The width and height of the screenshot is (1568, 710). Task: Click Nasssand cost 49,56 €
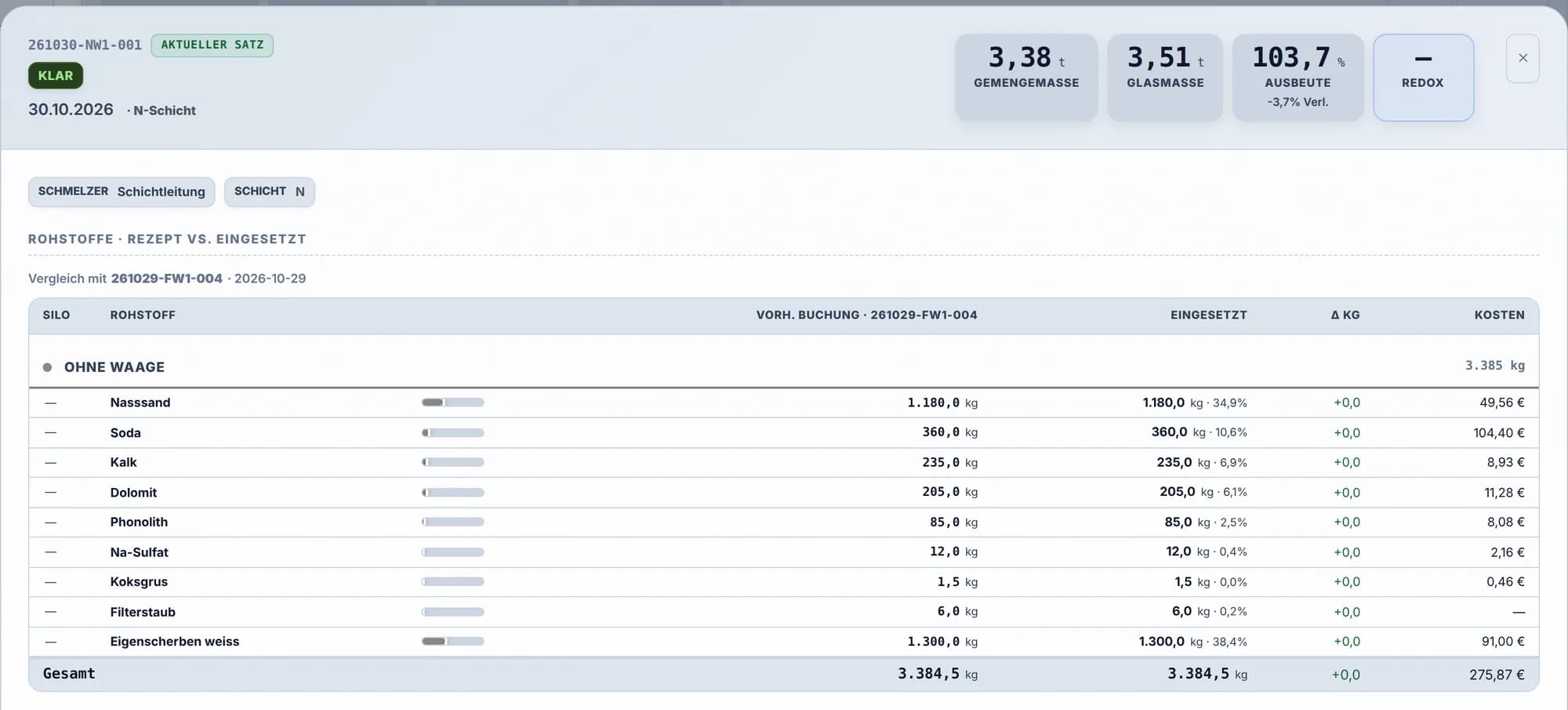pyautogui.click(x=1502, y=402)
